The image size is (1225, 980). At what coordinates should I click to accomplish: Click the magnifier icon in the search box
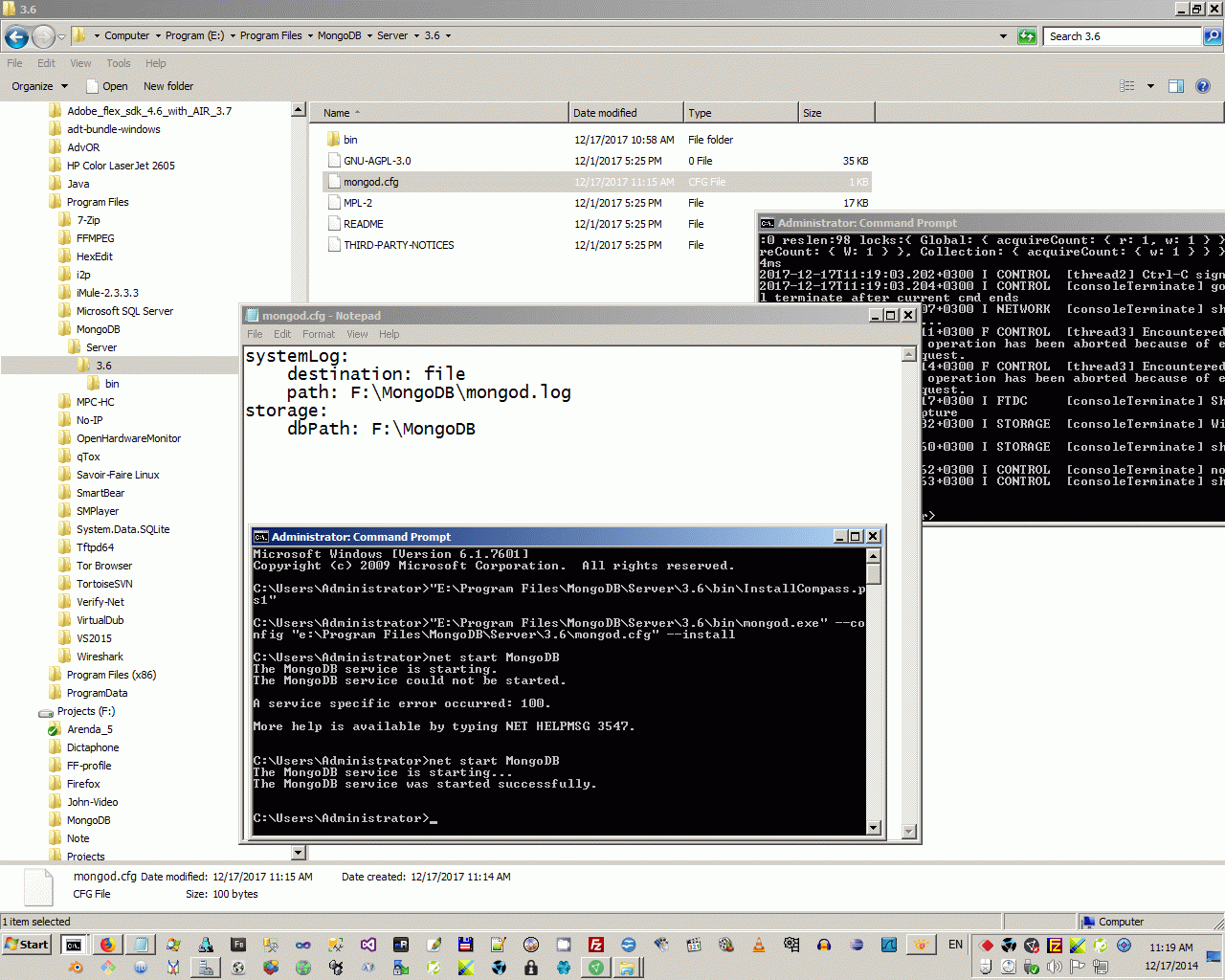[1213, 36]
